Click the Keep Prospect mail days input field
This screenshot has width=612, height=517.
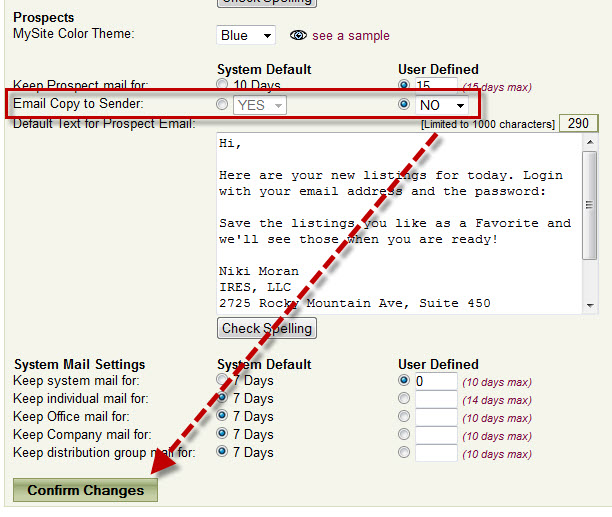point(435,86)
